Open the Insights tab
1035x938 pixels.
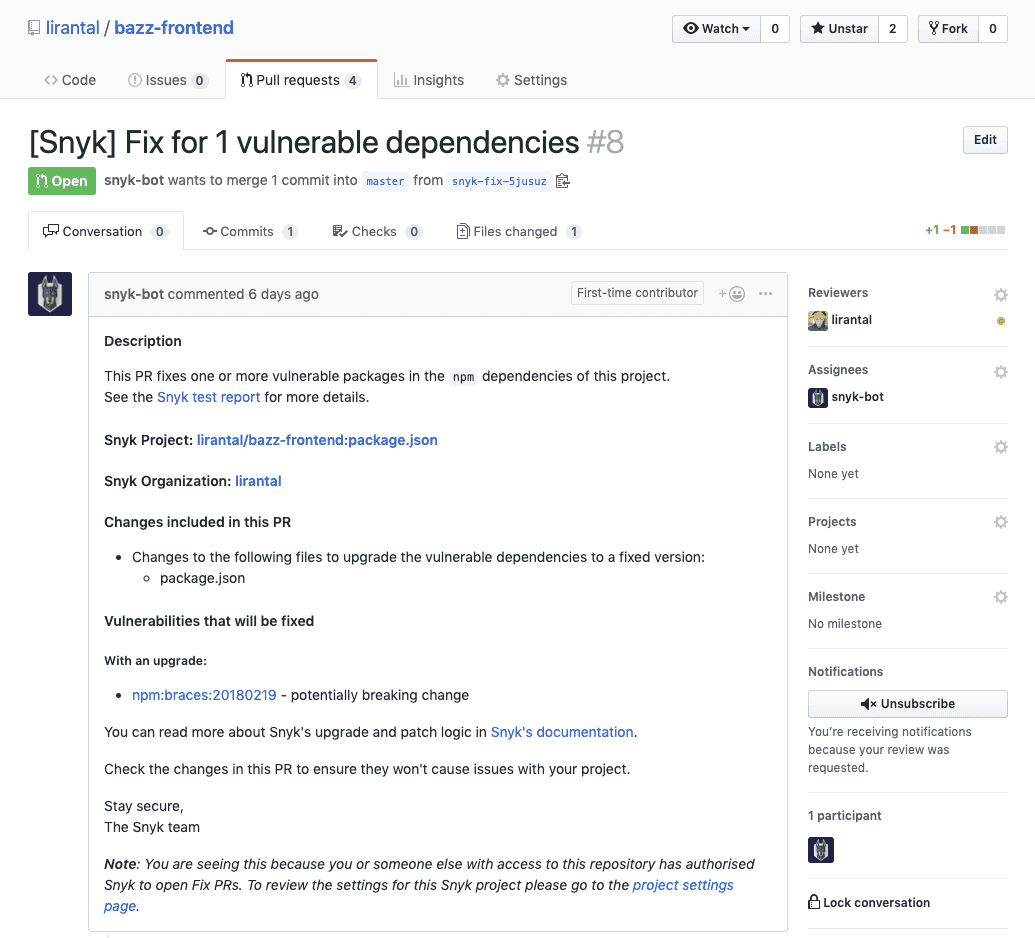pyautogui.click(x=429, y=80)
